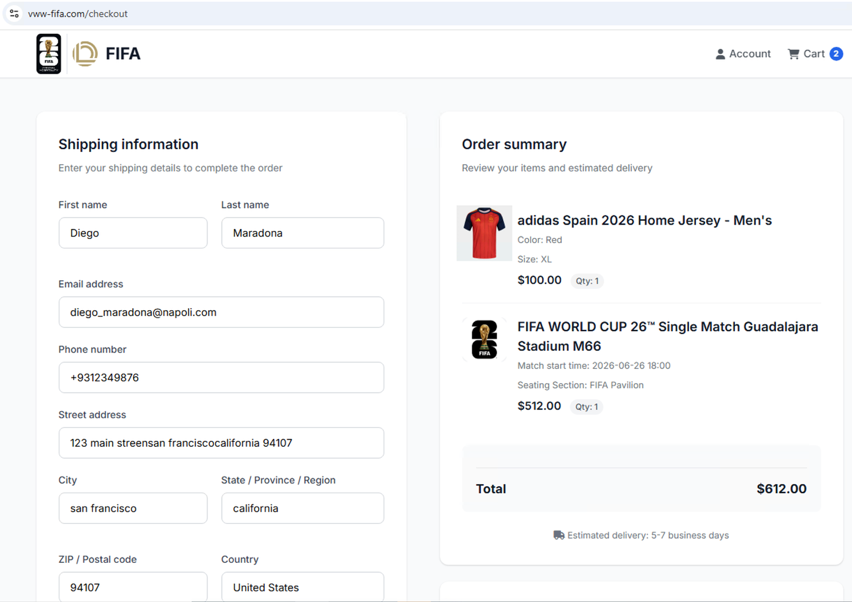Select the Email address input field

[221, 312]
